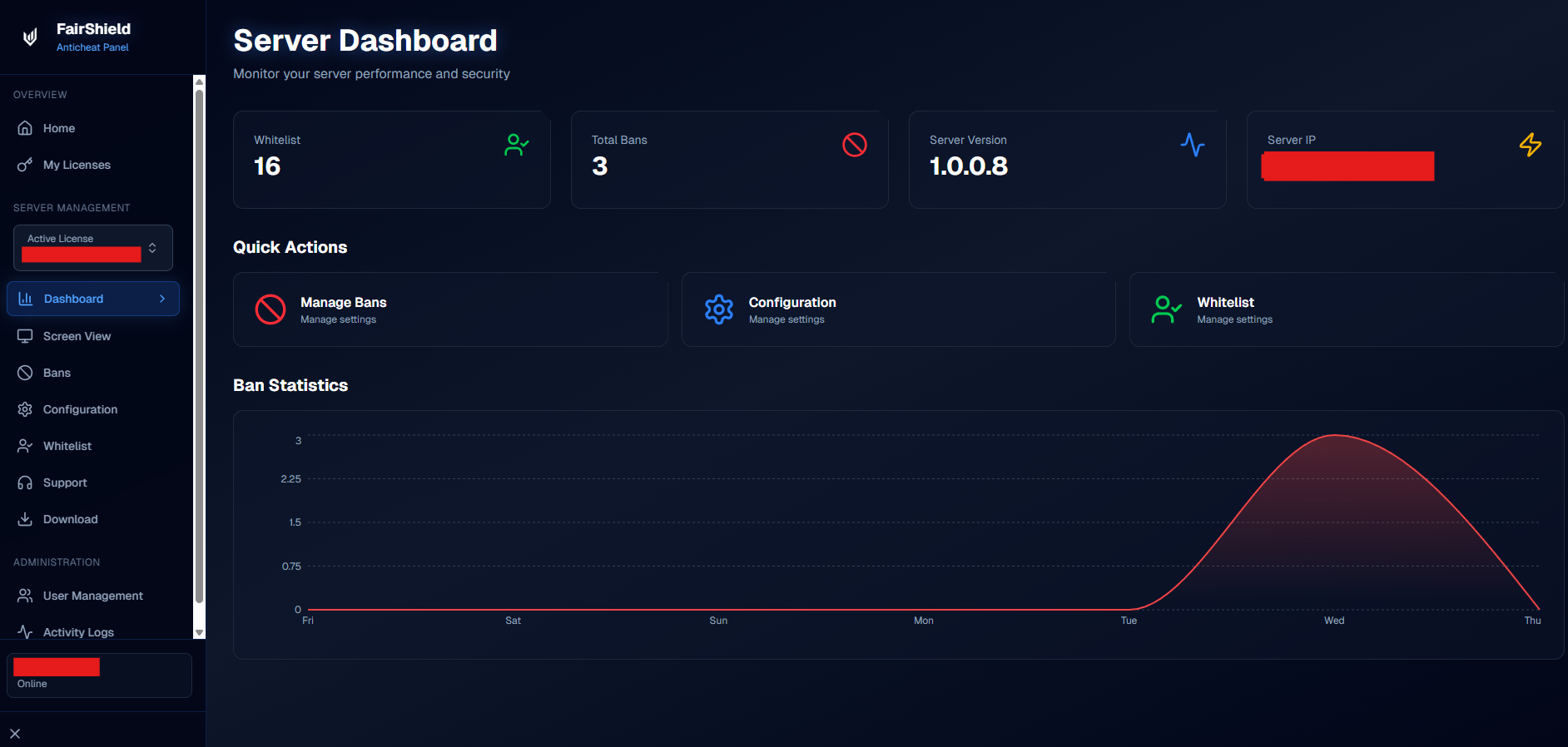Image resolution: width=1568 pixels, height=747 pixels.
Task: Open the Active License dropdown selector
Action: [x=93, y=248]
